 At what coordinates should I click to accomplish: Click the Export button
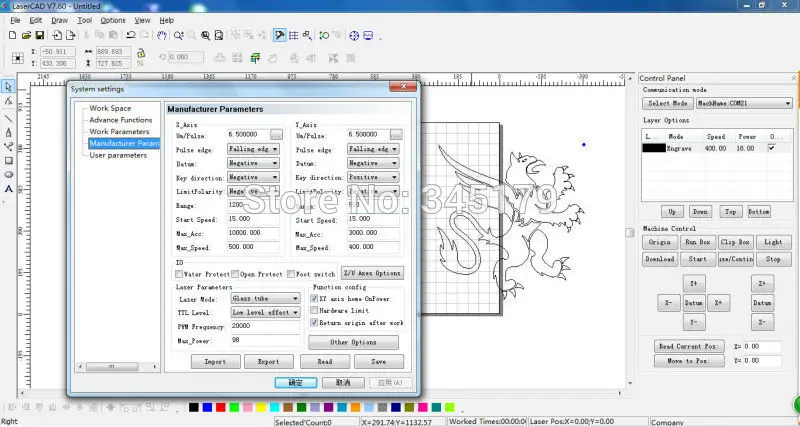268,361
